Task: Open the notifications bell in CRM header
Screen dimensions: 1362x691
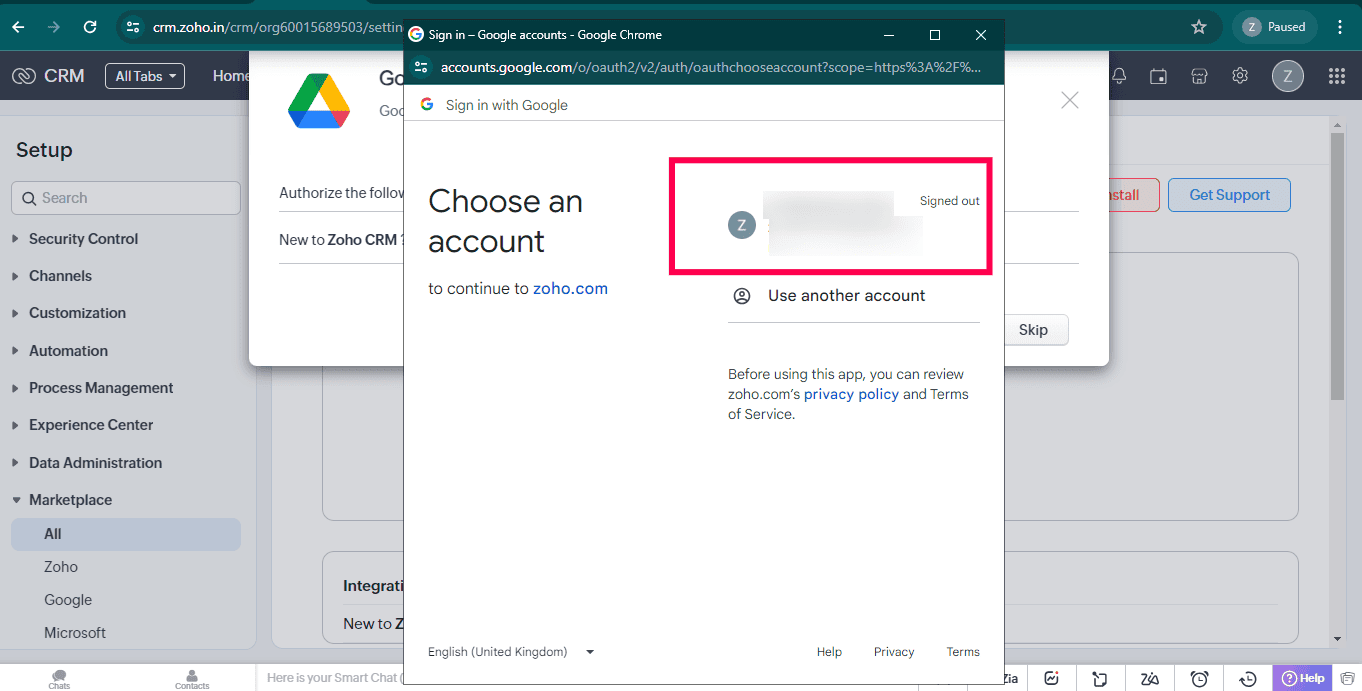Action: coord(1119,76)
